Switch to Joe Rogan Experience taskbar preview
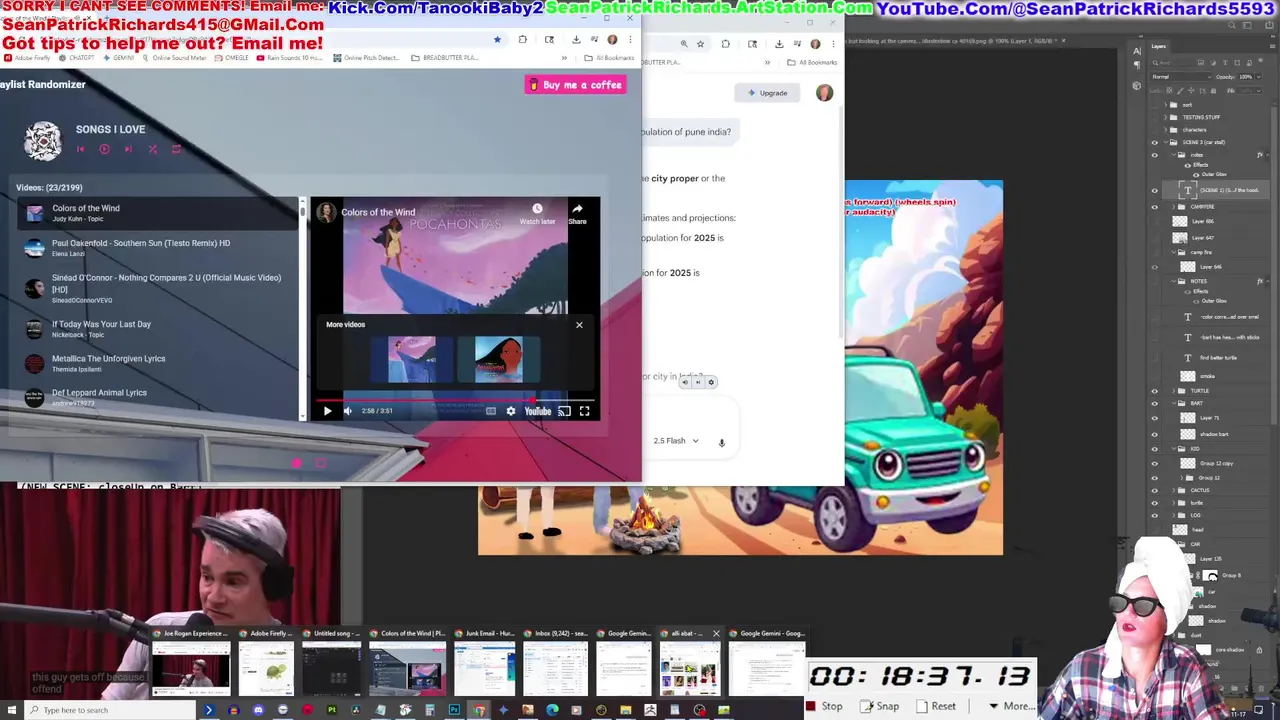This screenshot has width=1280, height=720. [191, 664]
